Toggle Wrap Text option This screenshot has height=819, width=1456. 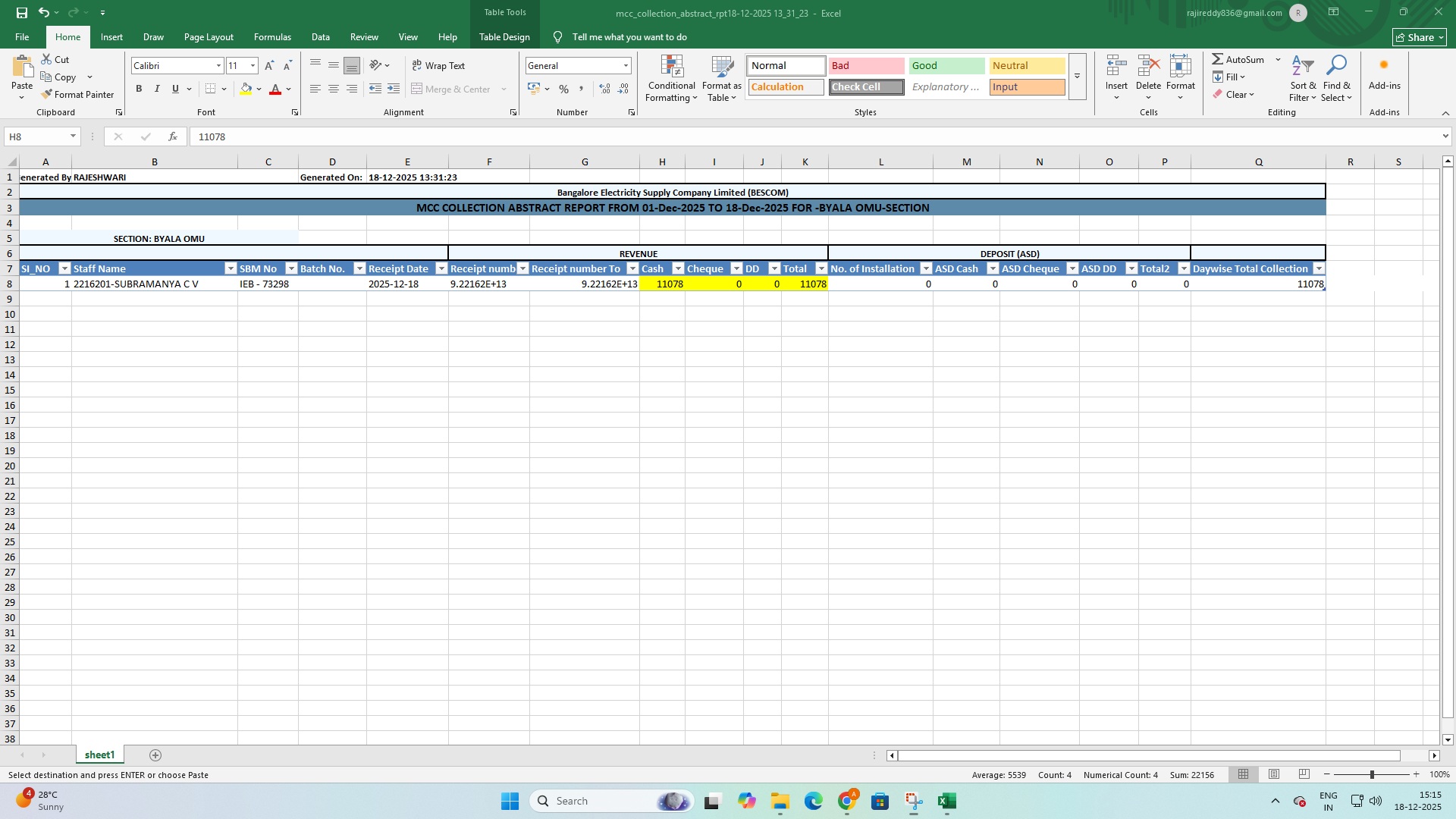click(438, 66)
